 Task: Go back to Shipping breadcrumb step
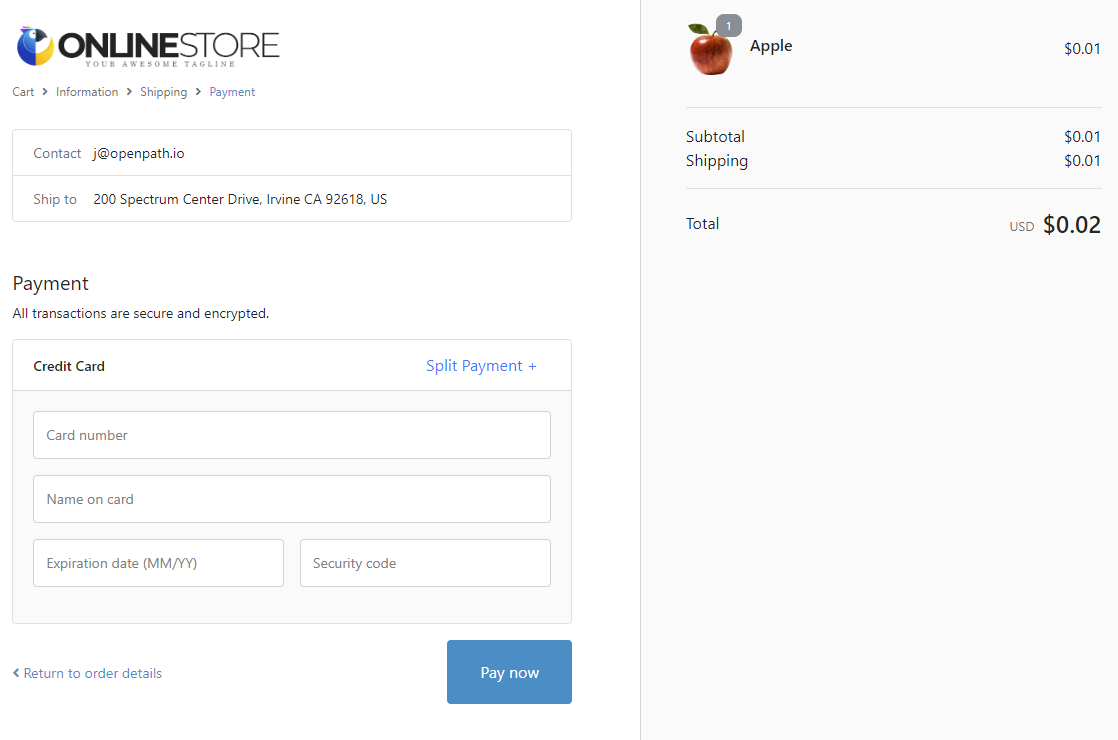163,92
